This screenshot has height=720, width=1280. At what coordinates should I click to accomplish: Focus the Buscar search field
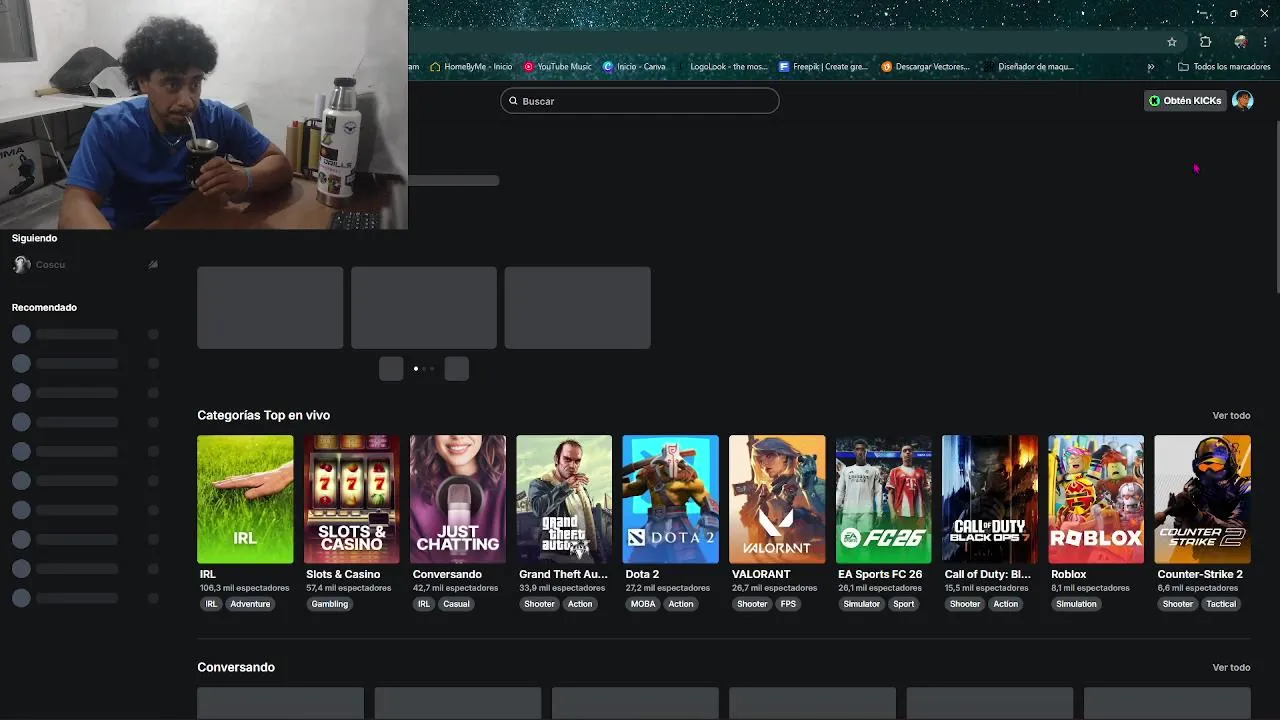tap(640, 101)
